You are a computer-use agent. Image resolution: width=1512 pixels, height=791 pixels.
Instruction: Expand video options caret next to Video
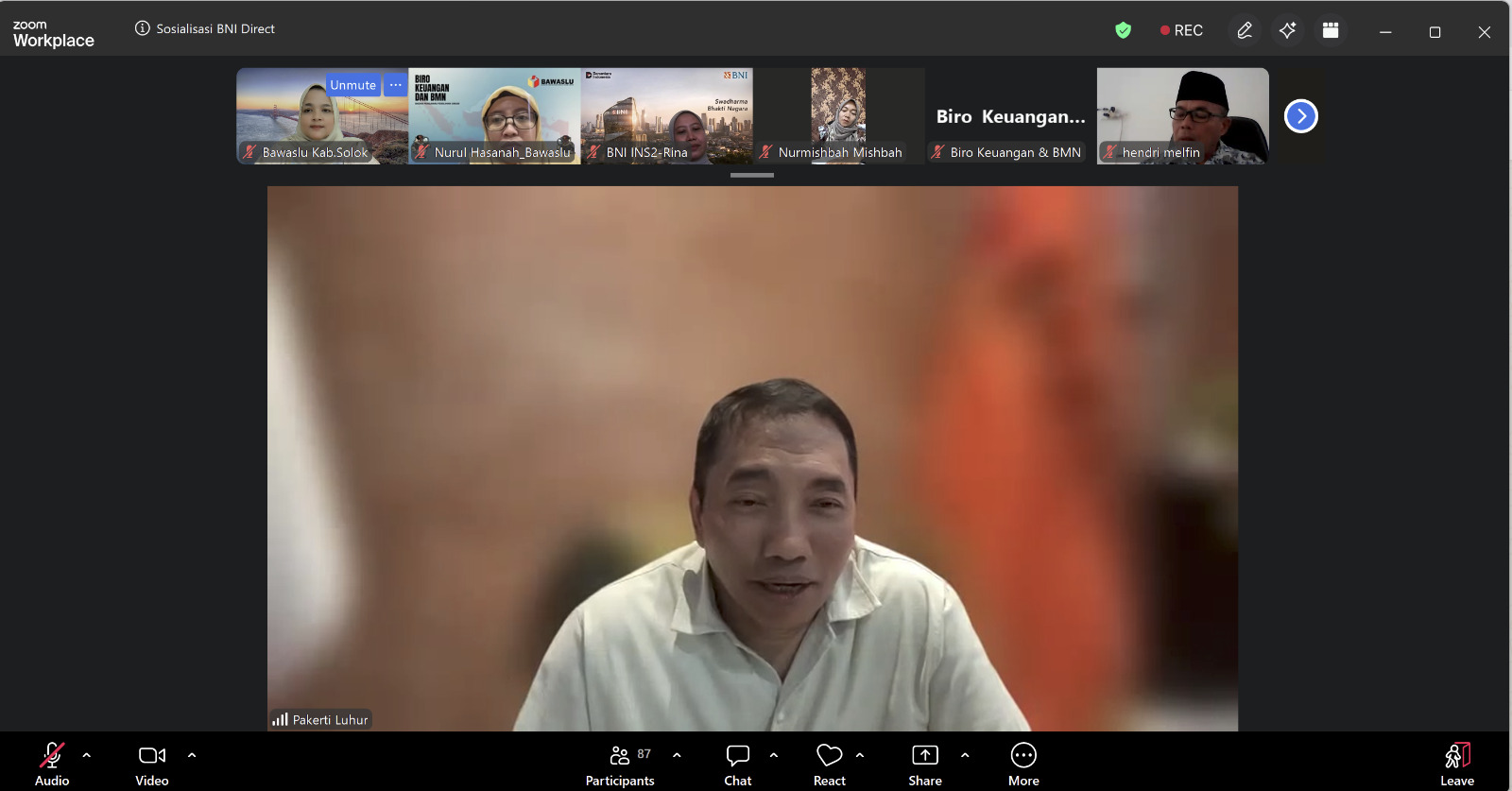(192, 755)
